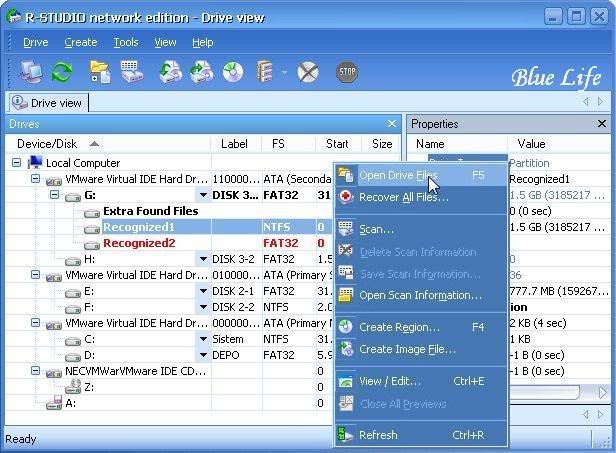Open the dropdown arrow on F: row

coord(203,307)
